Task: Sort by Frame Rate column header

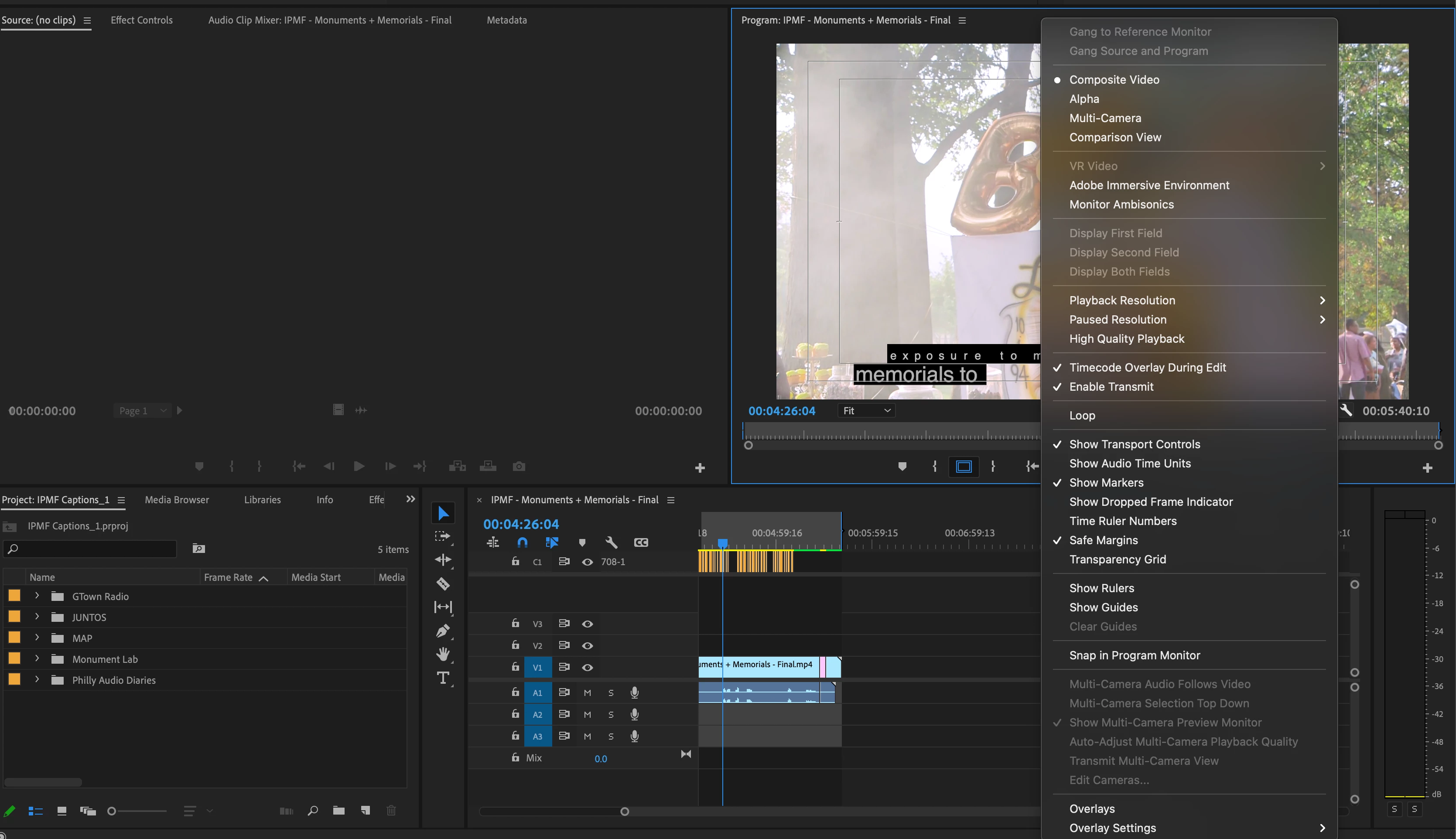Action: tap(228, 577)
